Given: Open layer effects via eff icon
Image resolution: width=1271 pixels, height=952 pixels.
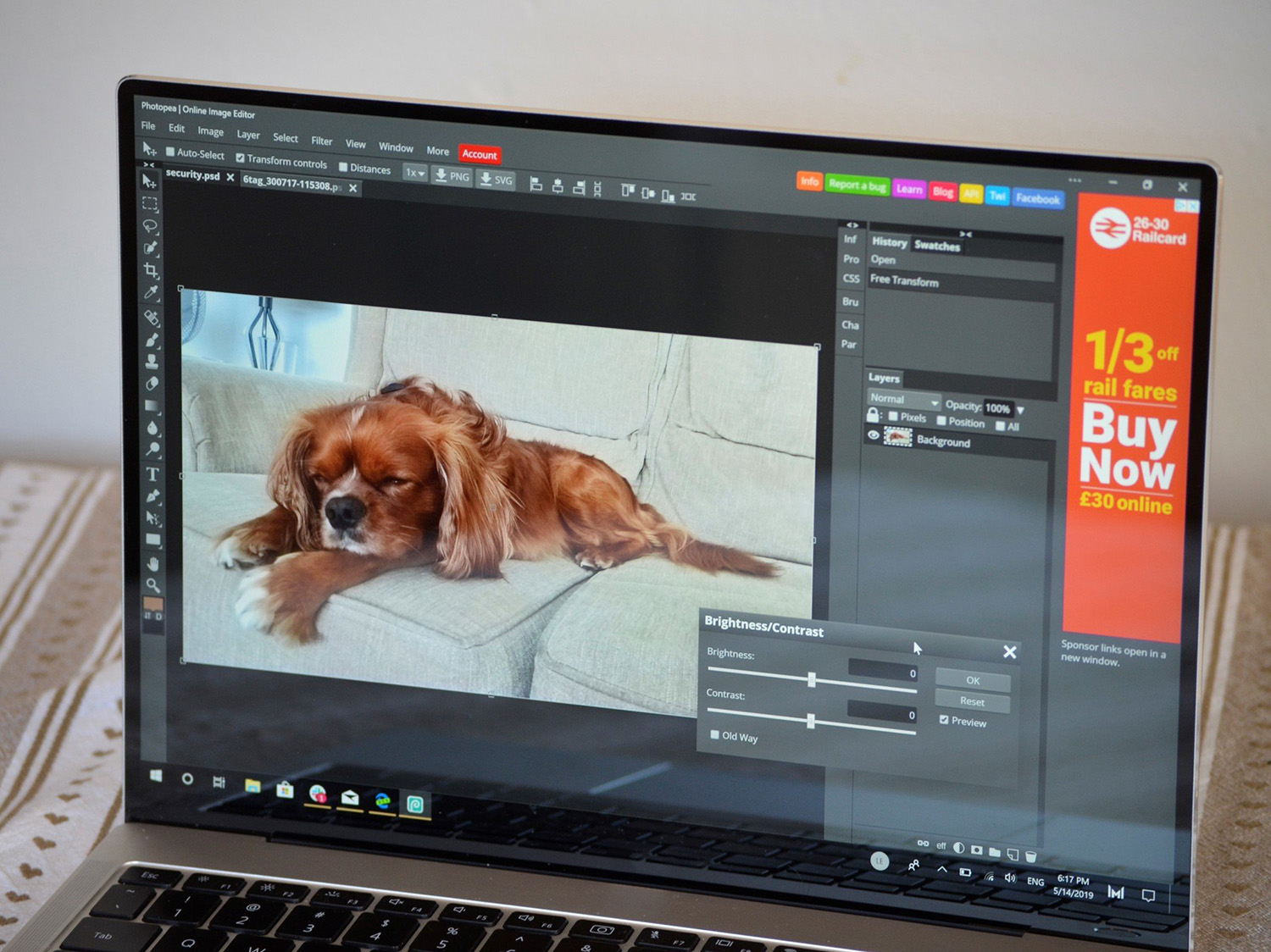Looking at the screenshot, I should (x=941, y=845).
